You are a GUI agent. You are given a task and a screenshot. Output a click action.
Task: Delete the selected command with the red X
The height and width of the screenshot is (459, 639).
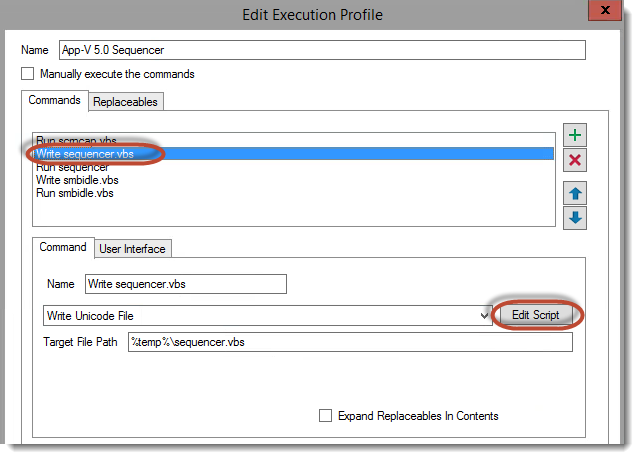(x=575, y=160)
